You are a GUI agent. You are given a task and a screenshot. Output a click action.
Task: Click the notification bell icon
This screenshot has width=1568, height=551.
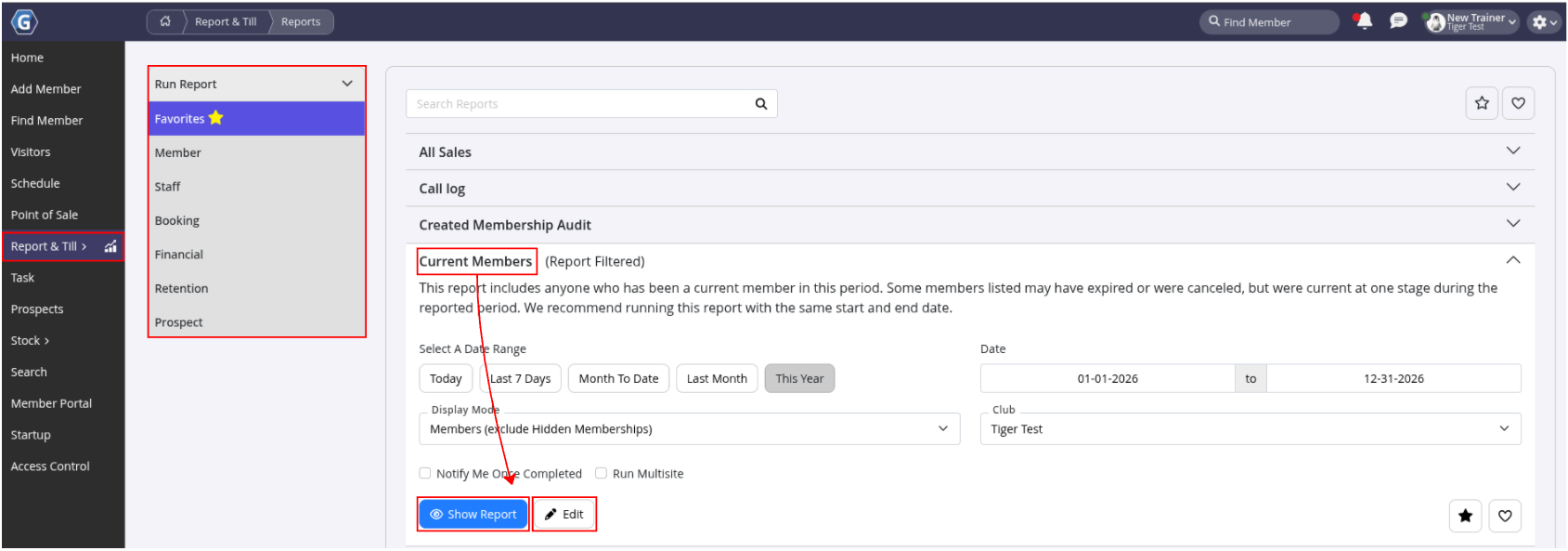(1363, 21)
